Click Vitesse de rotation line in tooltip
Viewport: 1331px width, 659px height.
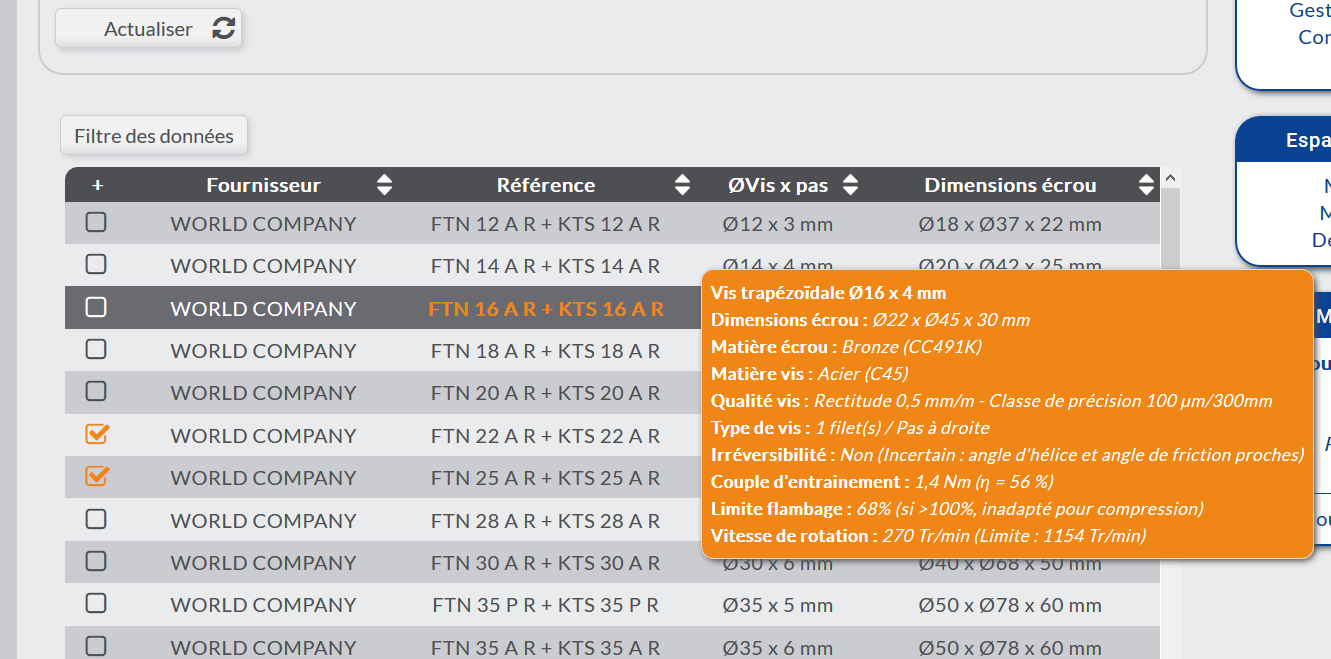click(x=928, y=535)
